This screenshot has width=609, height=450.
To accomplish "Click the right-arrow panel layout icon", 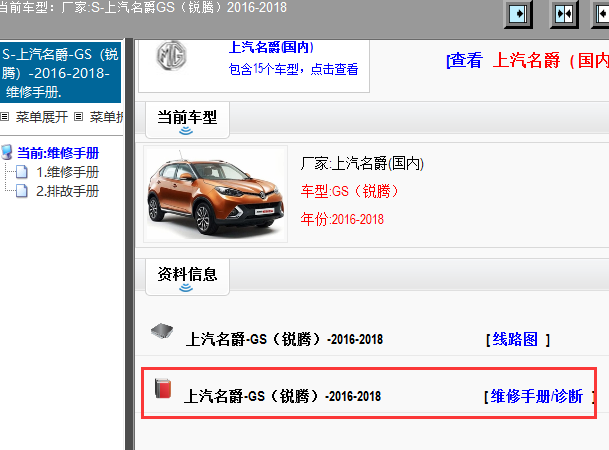I will (x=518, y=14).
